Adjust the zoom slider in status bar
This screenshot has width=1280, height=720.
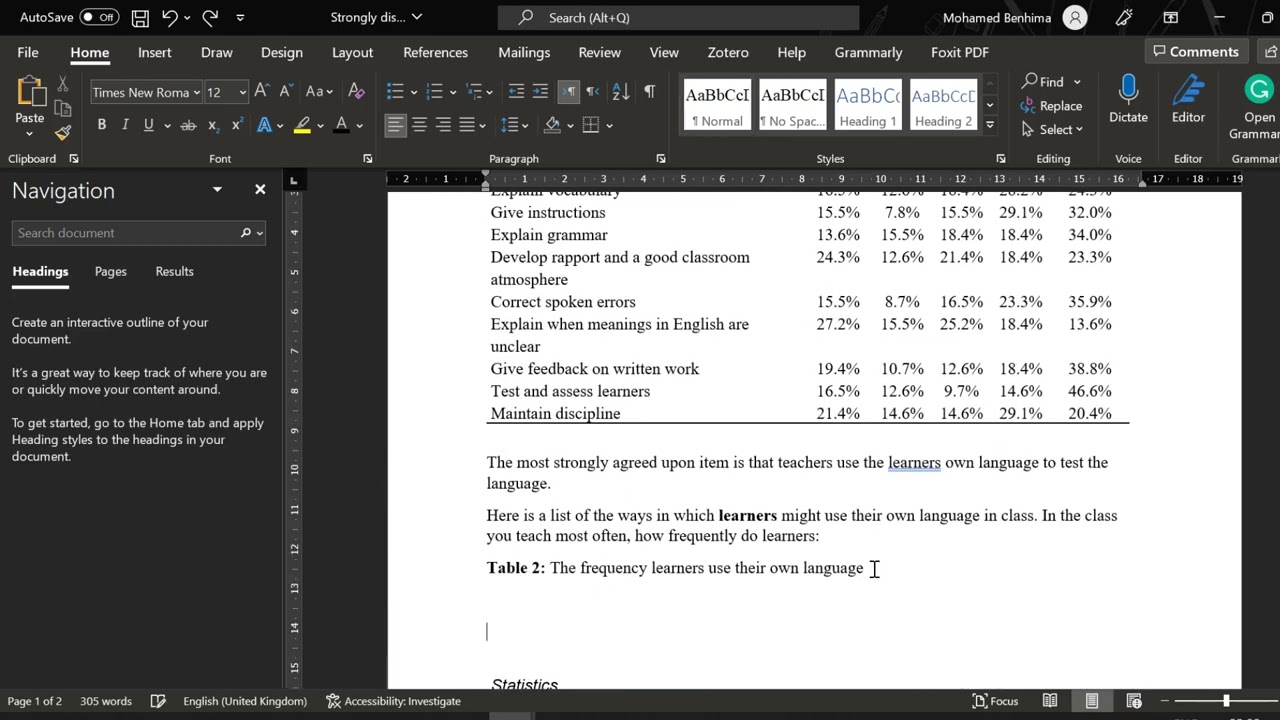pos(1226,701)
